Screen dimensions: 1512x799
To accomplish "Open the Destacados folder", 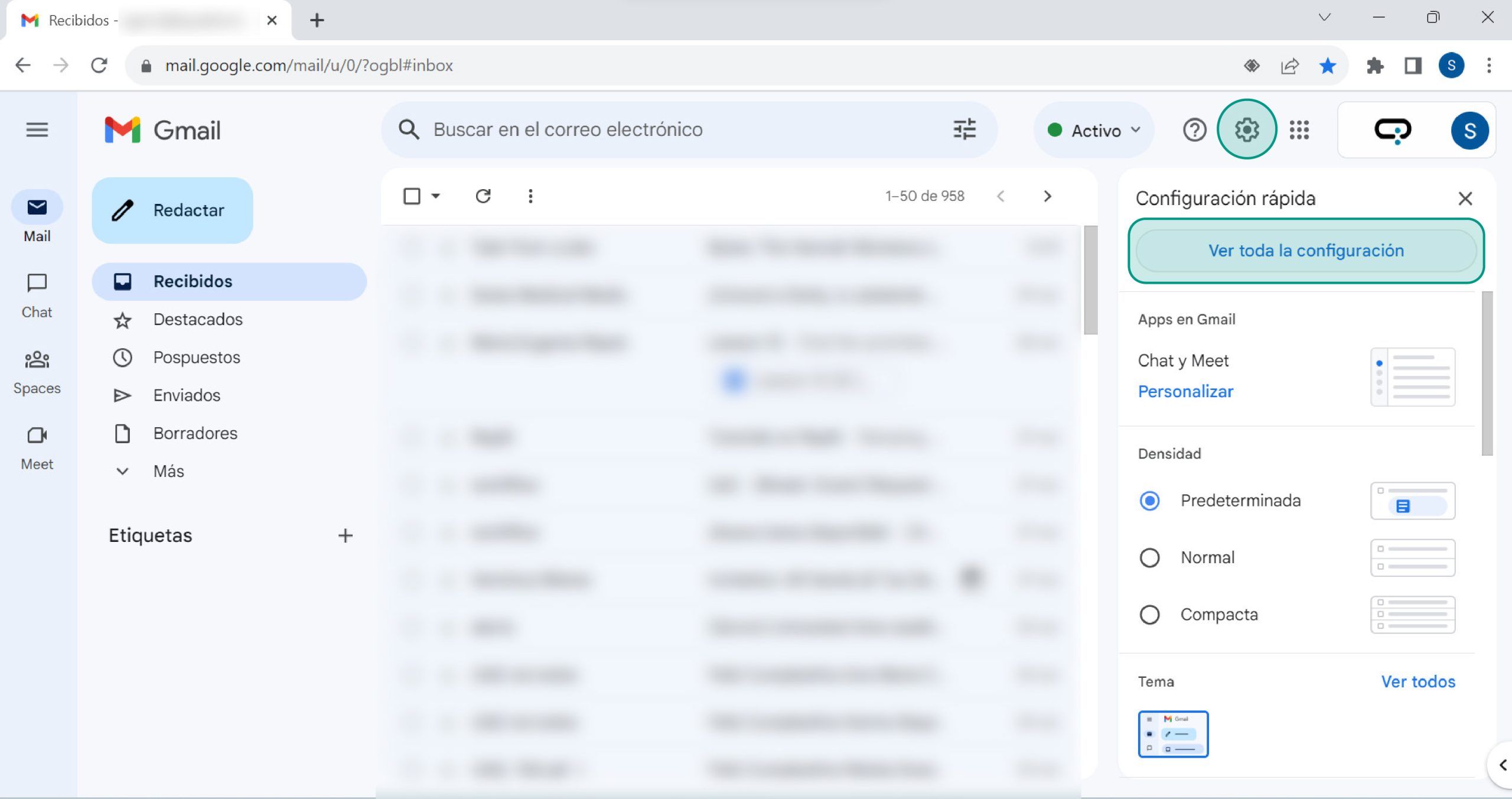I will [198, 319].
